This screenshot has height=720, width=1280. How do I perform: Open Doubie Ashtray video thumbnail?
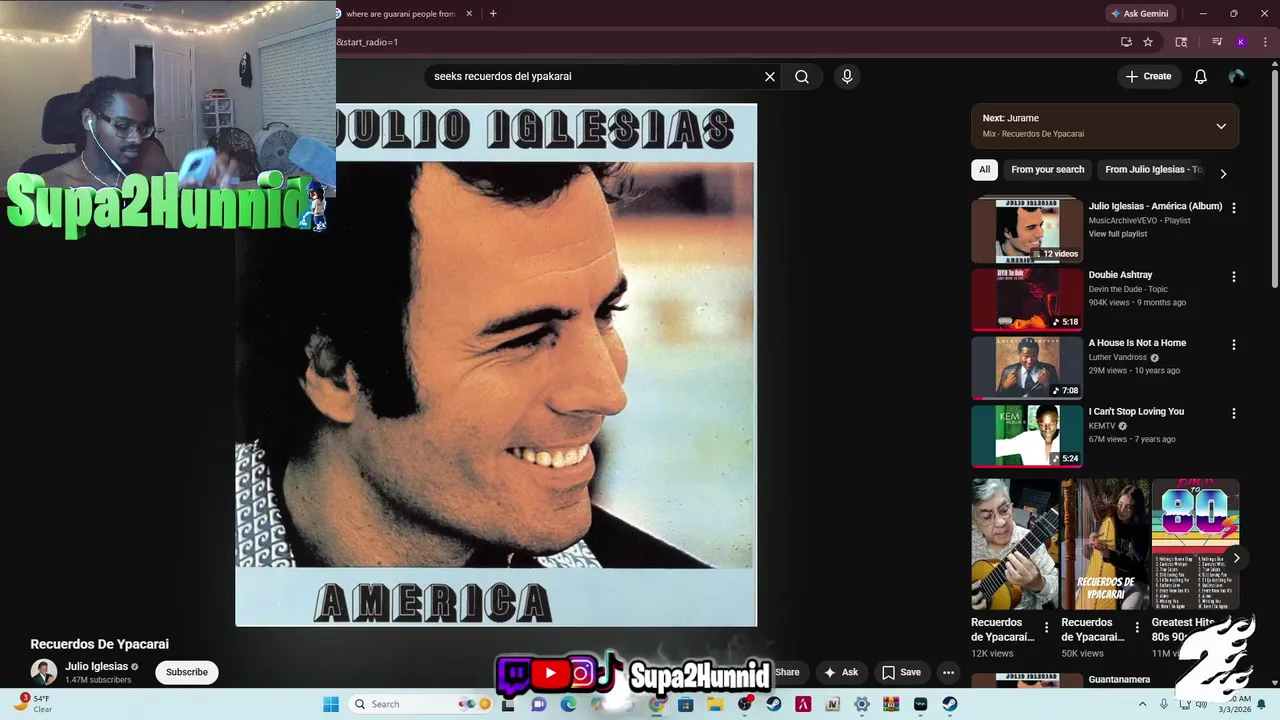[x=1027, y=299]
